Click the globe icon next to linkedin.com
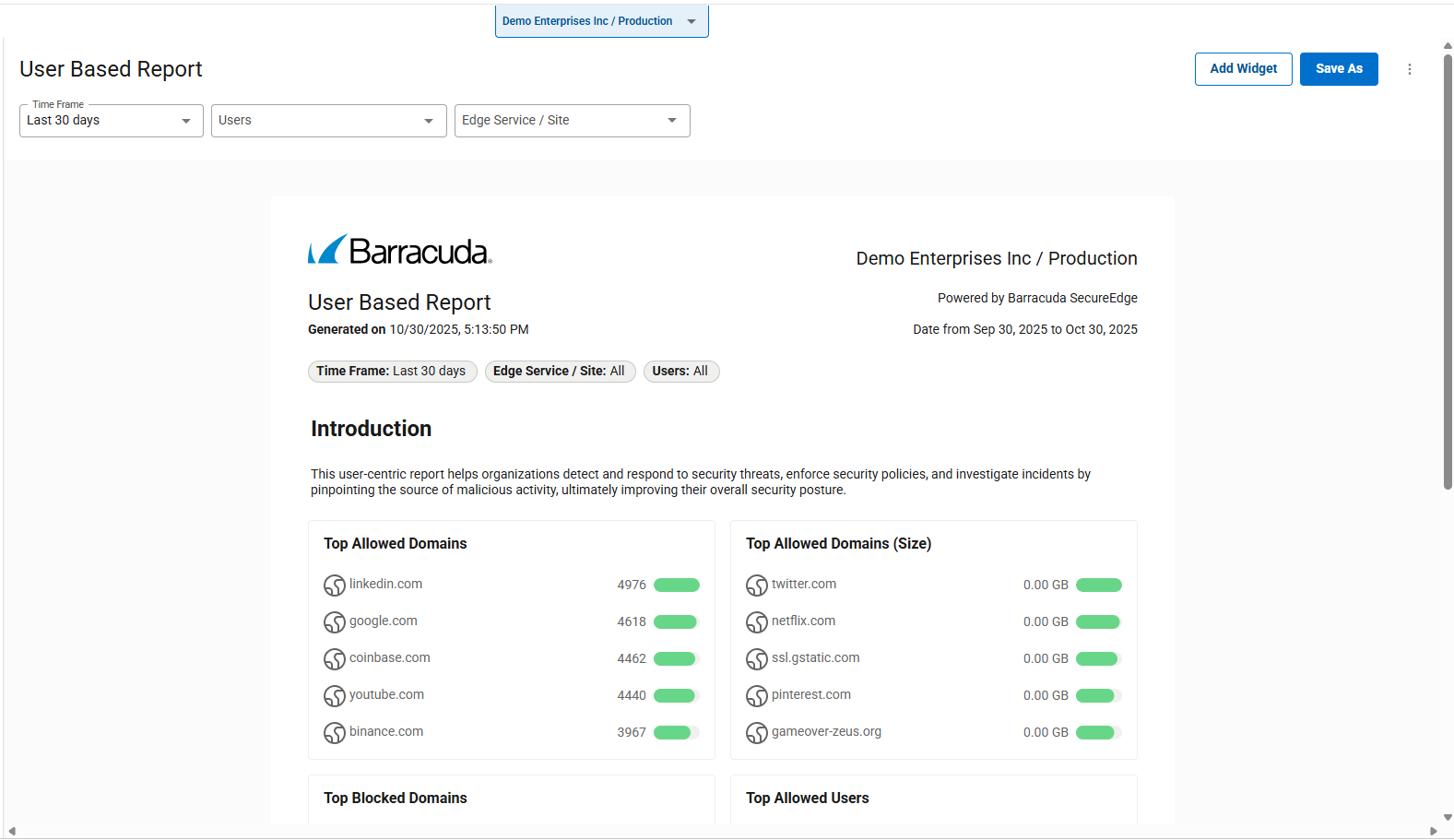This screenshot has width=1454, height=840. coord(334,586)
